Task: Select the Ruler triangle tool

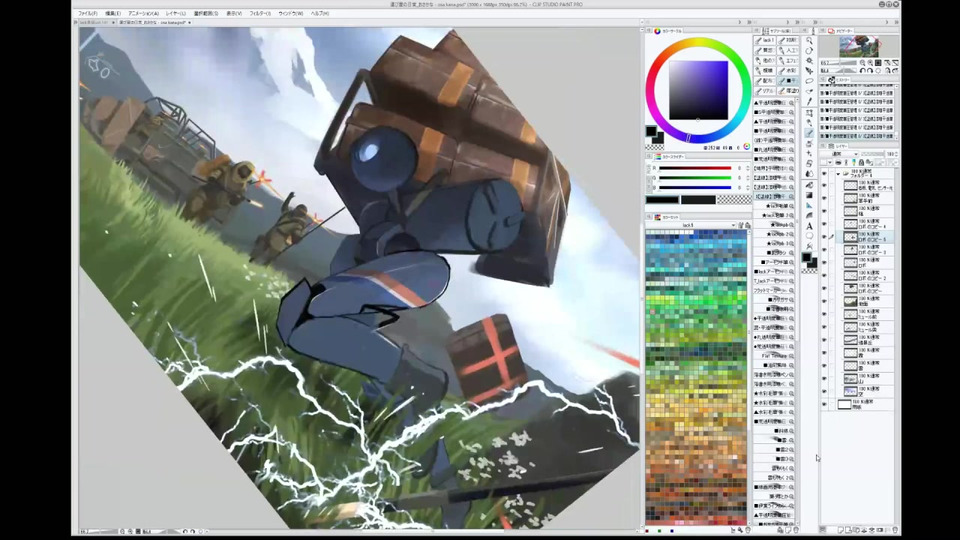Action: click(x=809, y=205)
